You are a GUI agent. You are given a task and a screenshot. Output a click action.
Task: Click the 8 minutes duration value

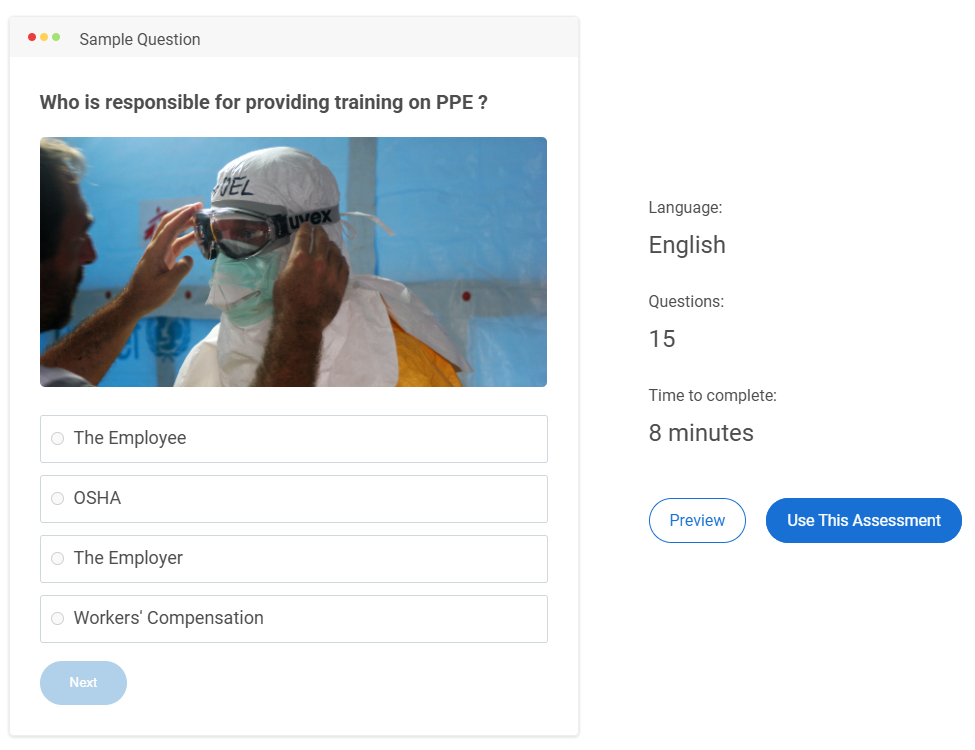click(x=701, y=433)
